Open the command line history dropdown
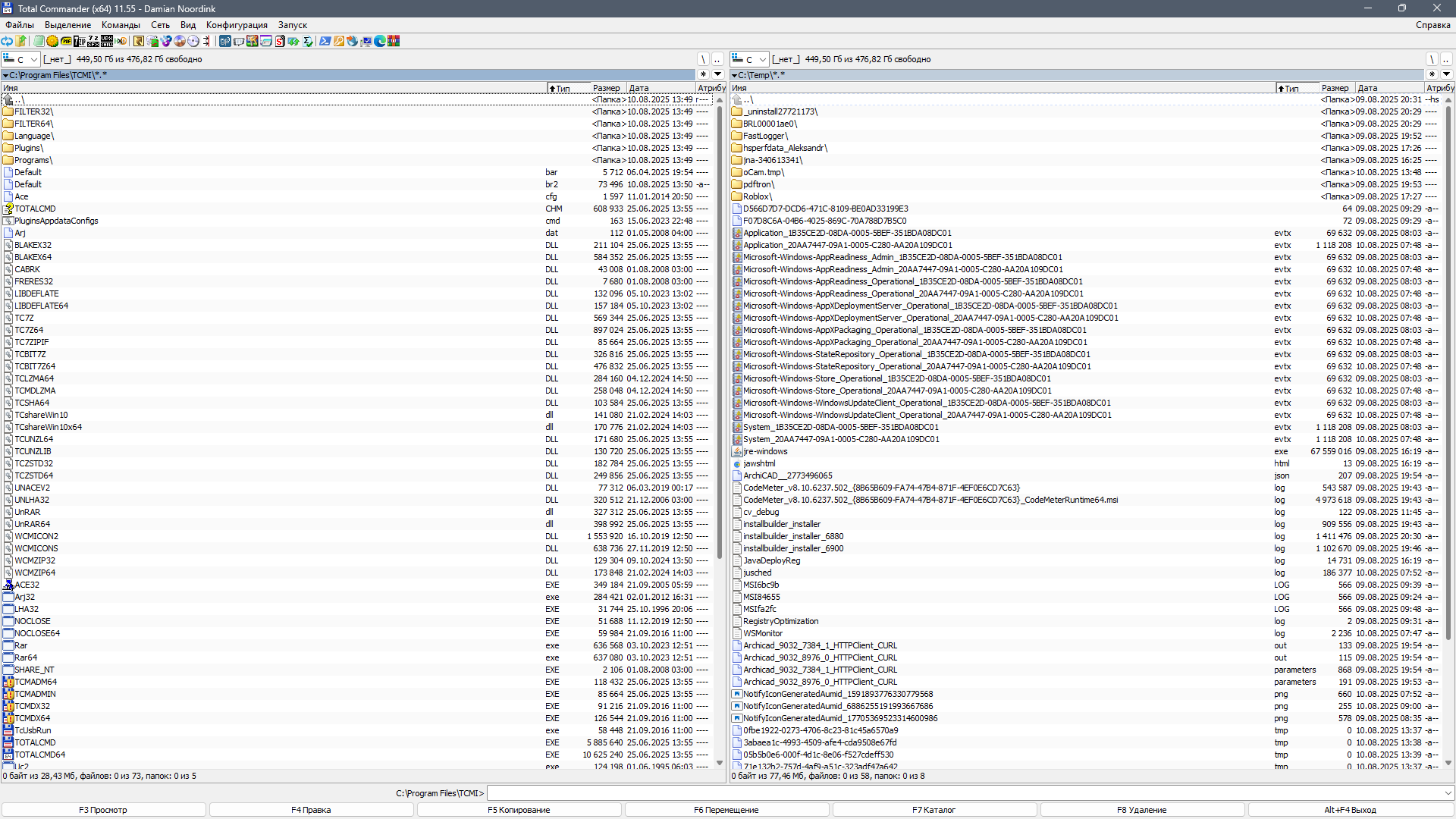The width and height of the screenshot is (1456, 819). (x=1448, y=793)
